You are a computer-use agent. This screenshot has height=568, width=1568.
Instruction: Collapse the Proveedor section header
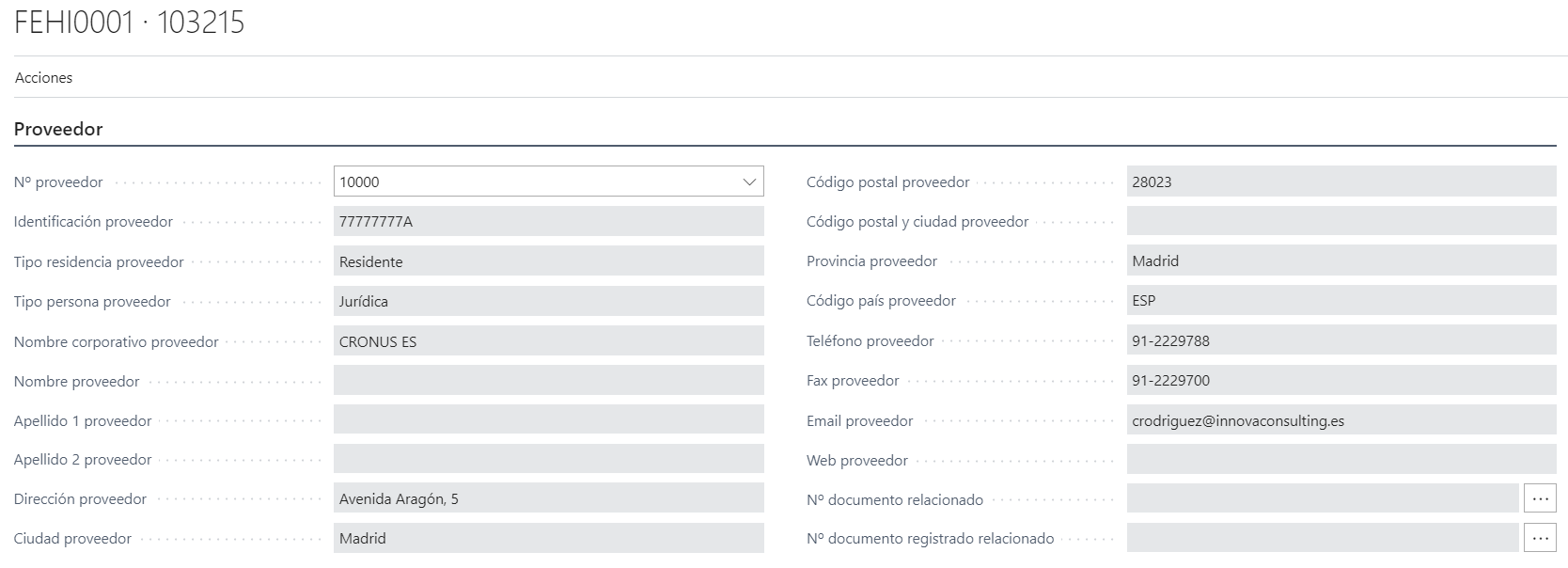58,129
